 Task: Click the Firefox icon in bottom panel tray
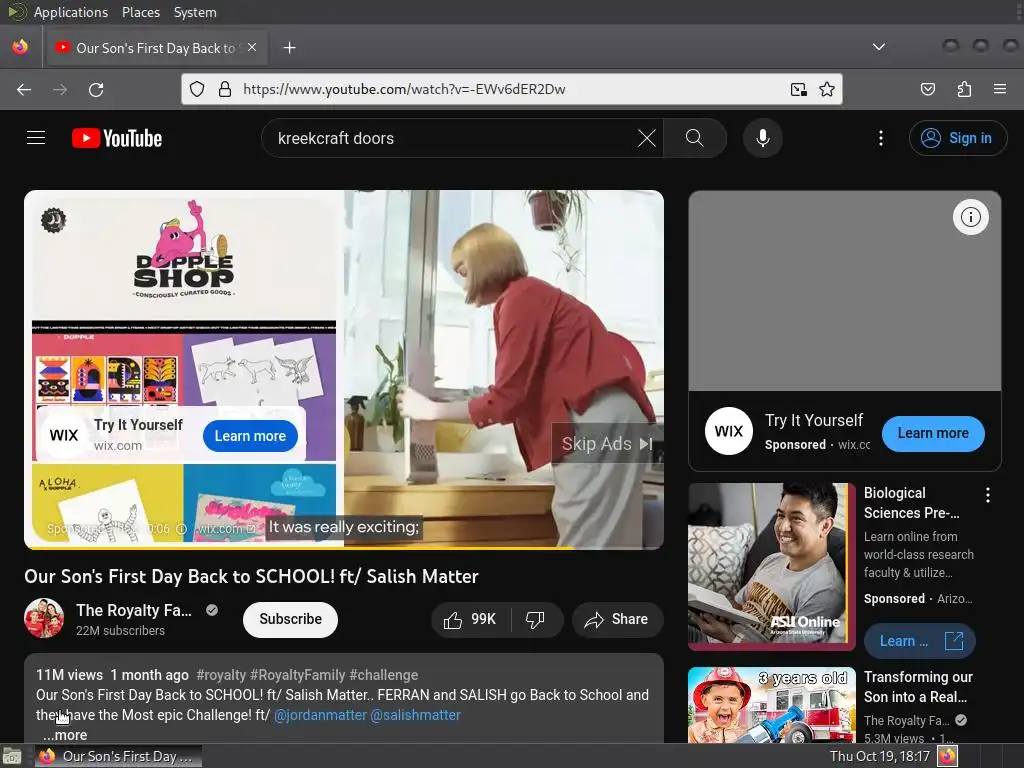(947, 756)
